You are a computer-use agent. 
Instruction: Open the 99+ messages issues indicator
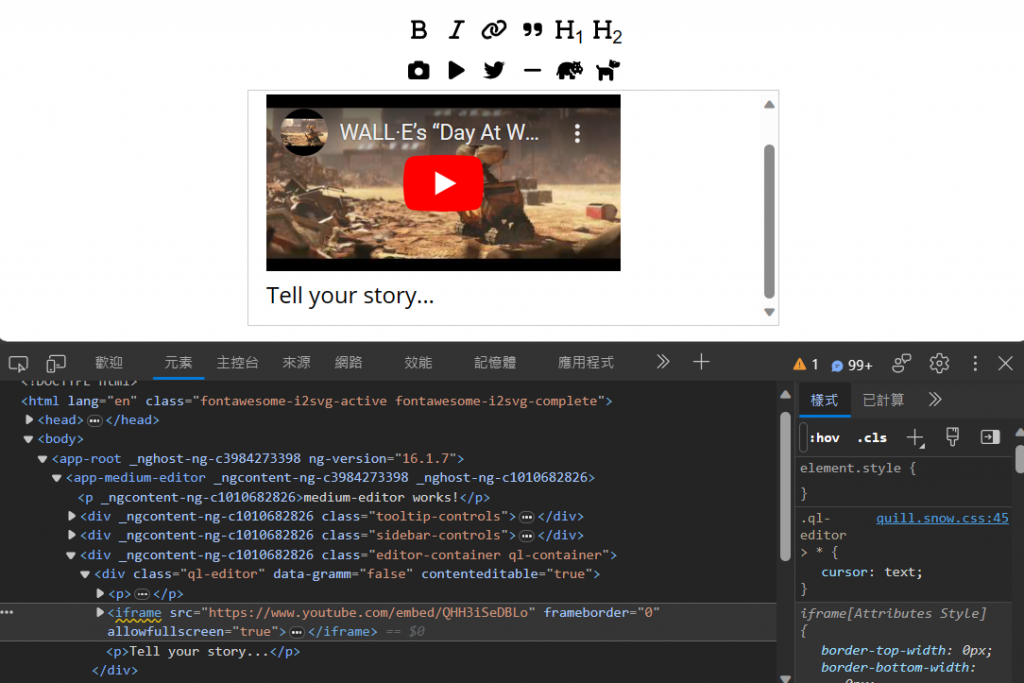coord(852,365)
